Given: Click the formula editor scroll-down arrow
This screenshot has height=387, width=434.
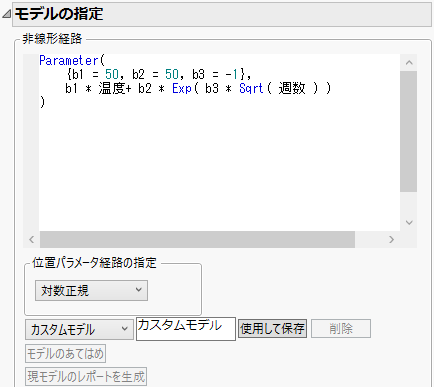Looking at the screenshot, I should pos(409,222).
